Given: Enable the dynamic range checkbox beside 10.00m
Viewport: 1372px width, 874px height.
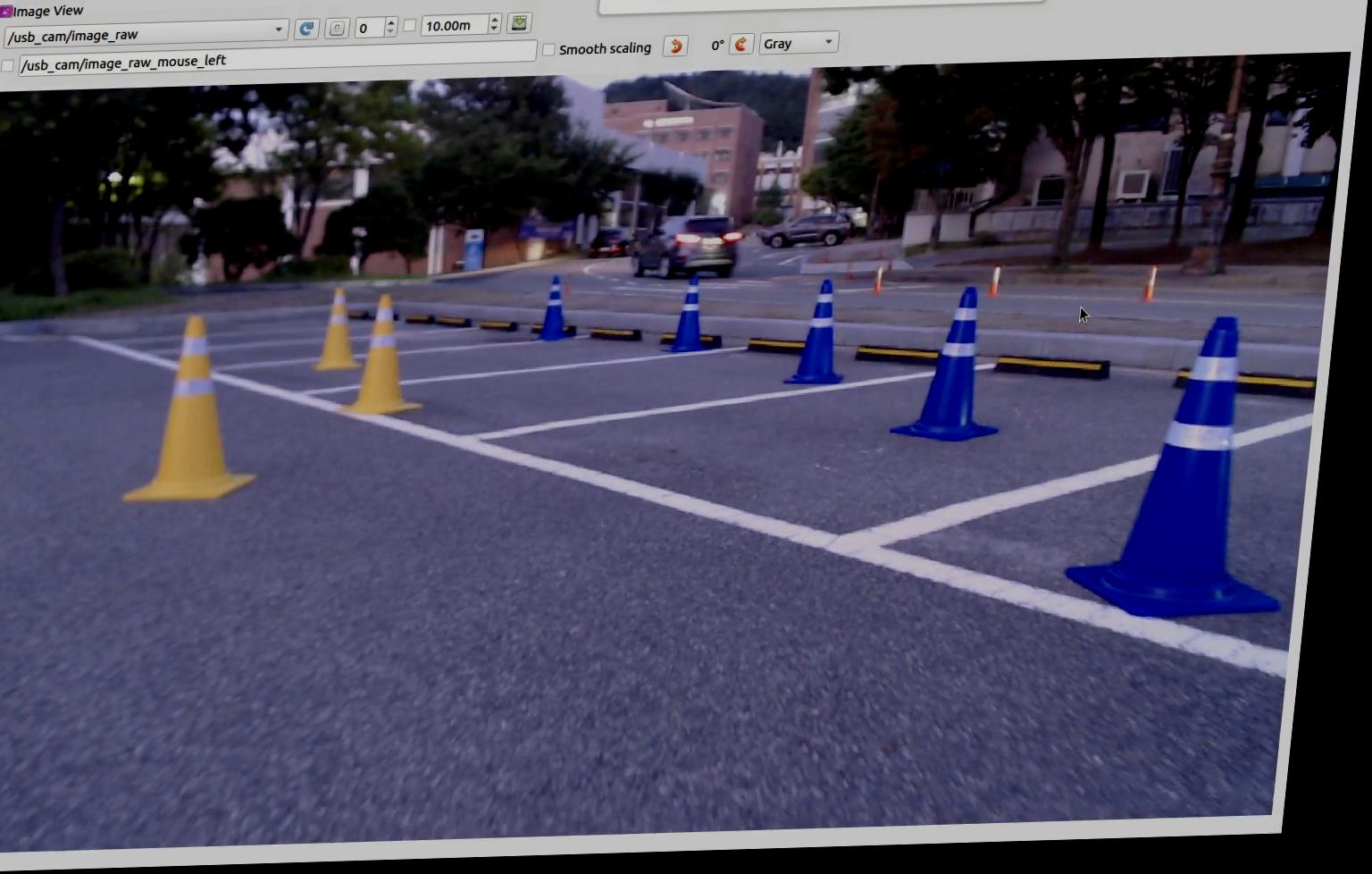Looking at the screenshot, I should pyautogui.click(x=410, y=26).
